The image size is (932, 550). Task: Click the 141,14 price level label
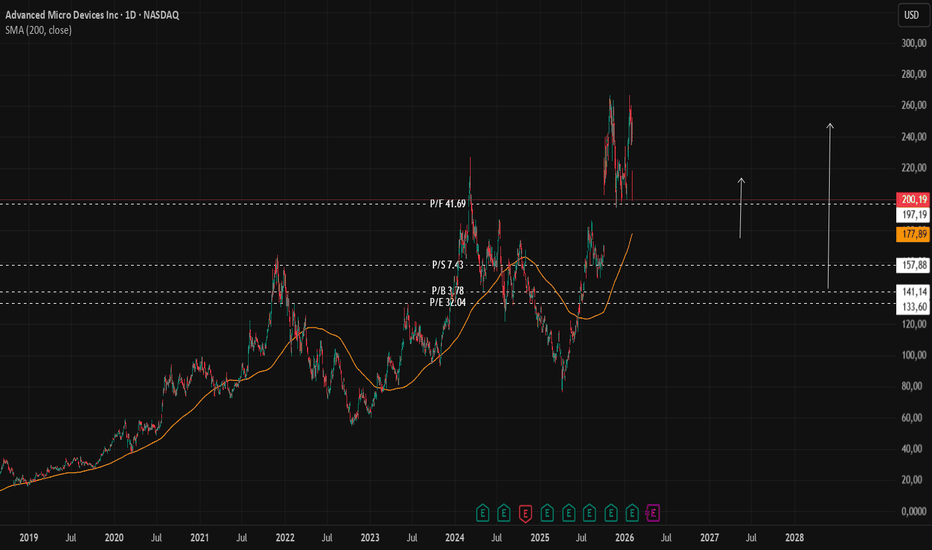(x=913, y=292)
